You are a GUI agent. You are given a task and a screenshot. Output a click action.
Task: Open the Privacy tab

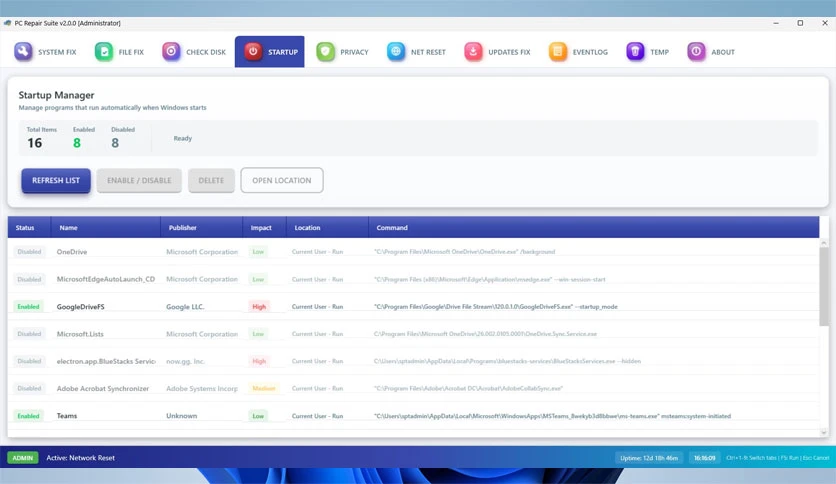point(342,52)
